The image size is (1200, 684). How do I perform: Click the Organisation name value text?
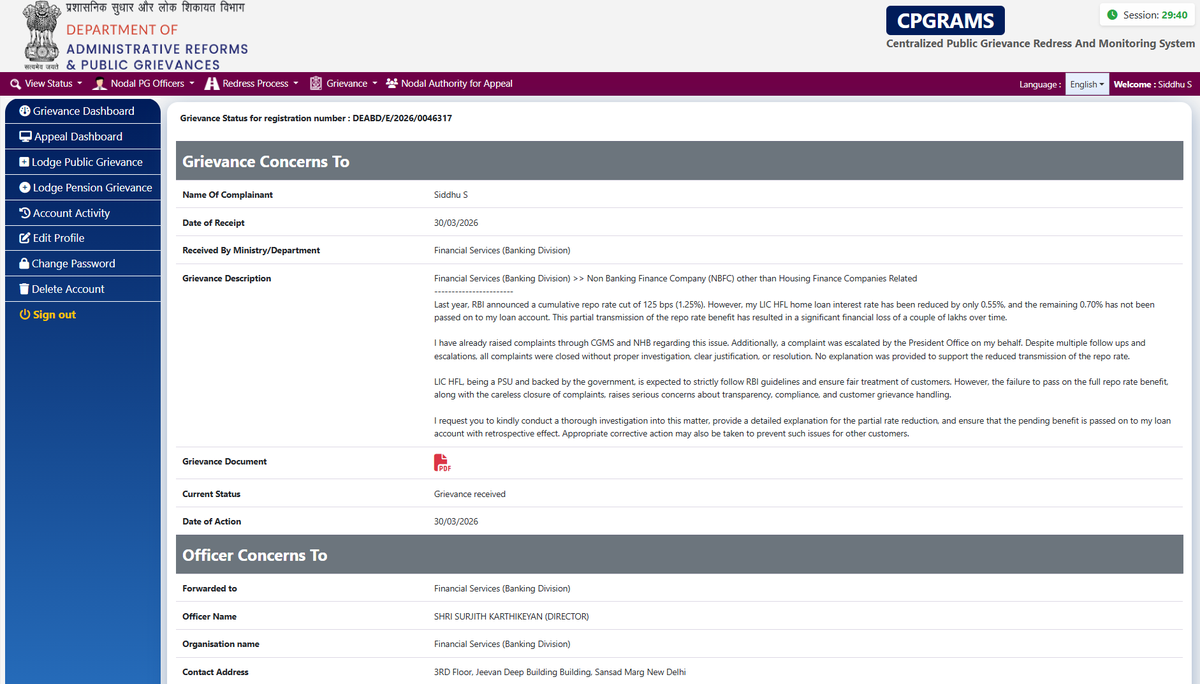pyautogui.click(x=502, y=645)
